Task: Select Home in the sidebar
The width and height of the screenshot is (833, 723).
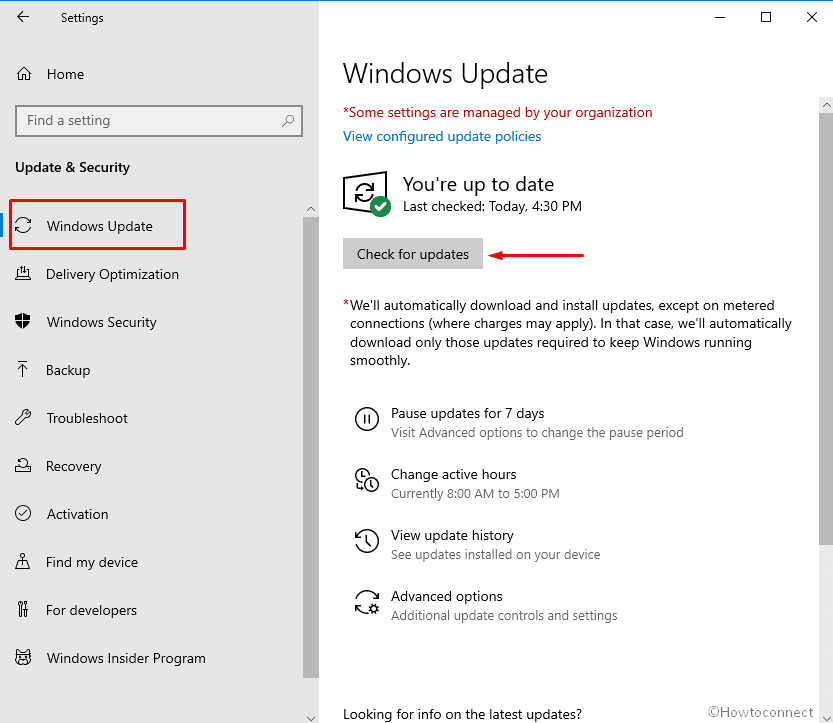Action: pos(65,74)
